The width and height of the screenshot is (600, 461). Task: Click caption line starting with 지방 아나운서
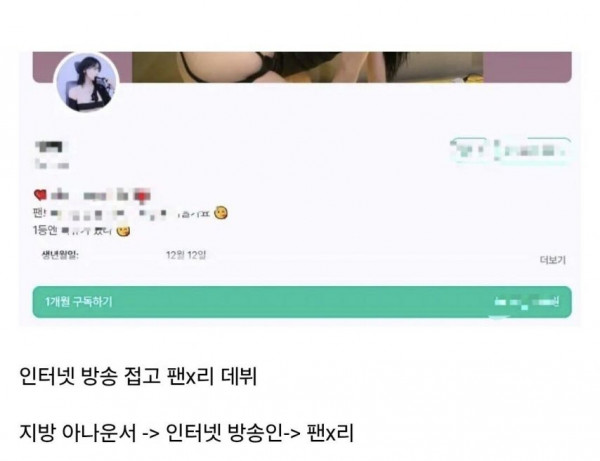(186, 433)
